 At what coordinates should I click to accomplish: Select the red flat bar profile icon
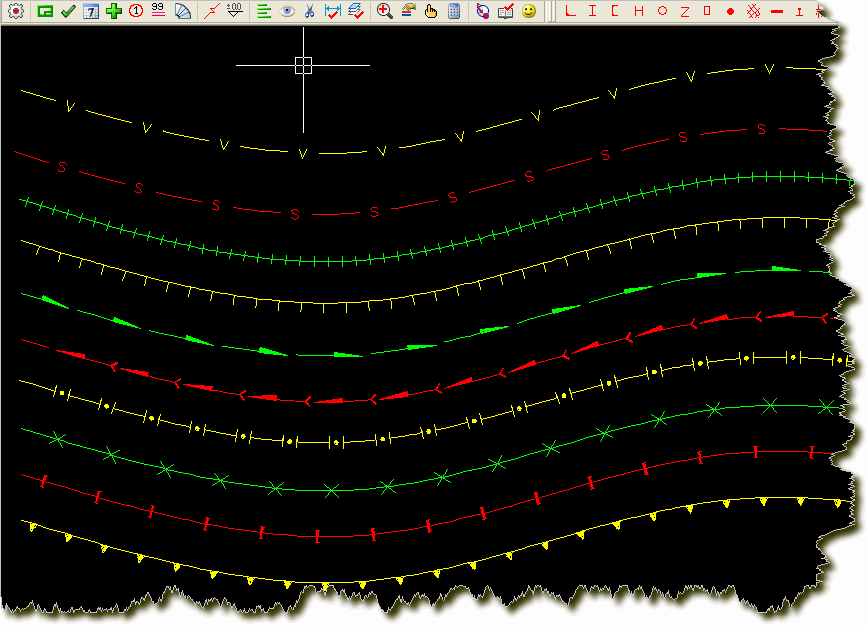tap(777, 12)
